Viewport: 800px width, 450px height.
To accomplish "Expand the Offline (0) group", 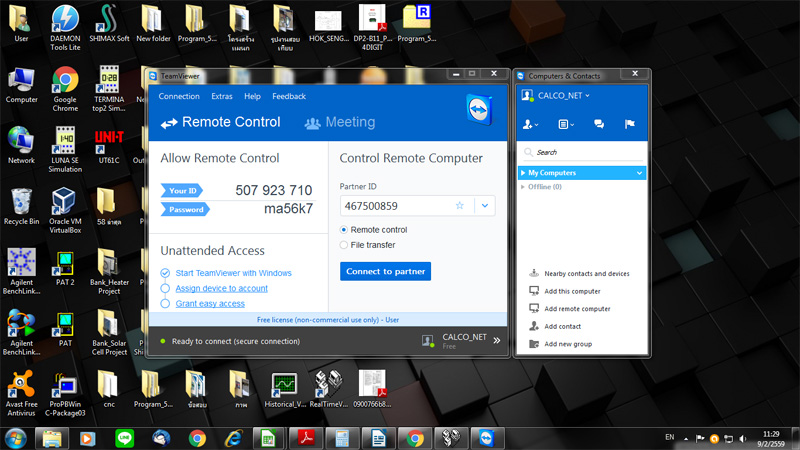I will pos(523,187).
